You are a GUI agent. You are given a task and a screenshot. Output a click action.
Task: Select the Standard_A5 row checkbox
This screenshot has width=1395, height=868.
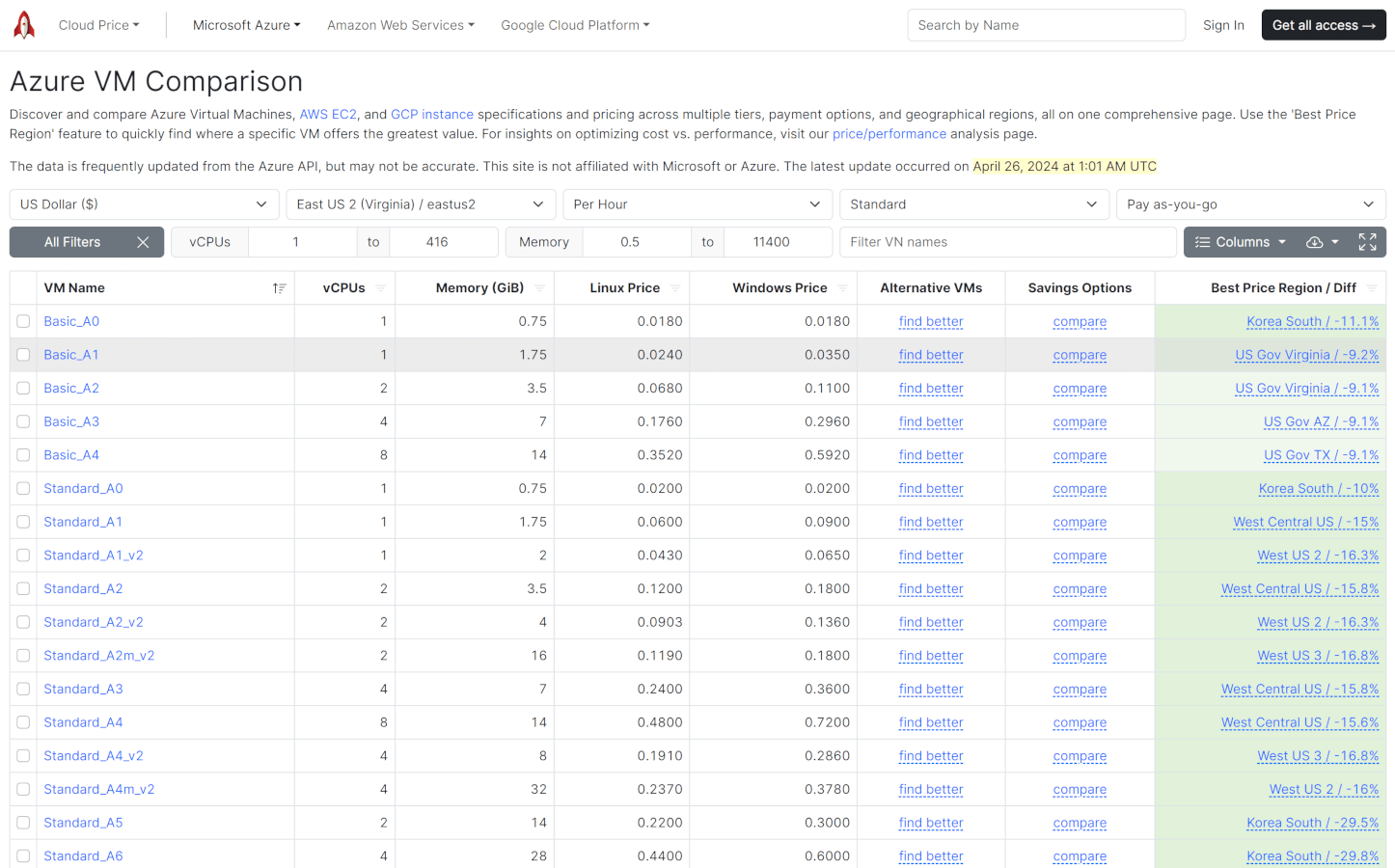[x=23, y=822]
